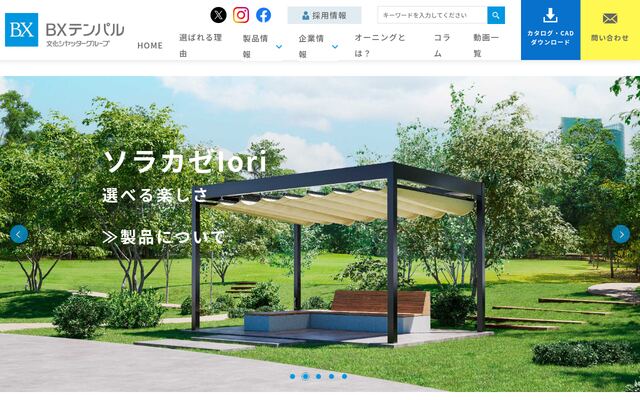
Task: Open the Instagram social icon
Action: tap(241, 15)
